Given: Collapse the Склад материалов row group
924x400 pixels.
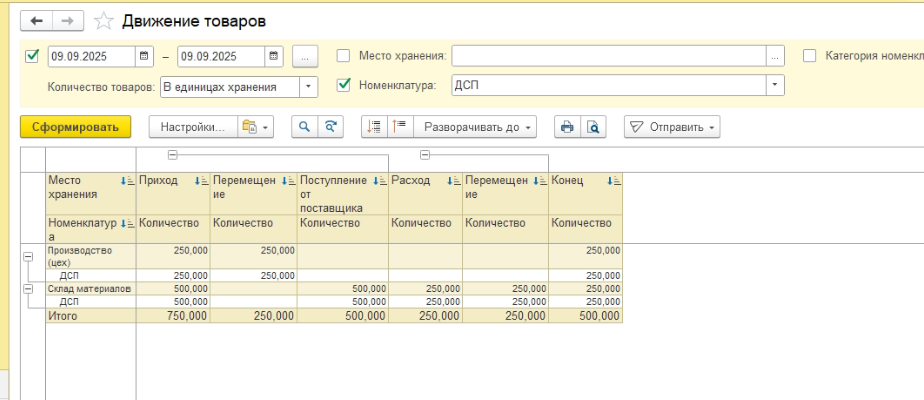Looking at the screenshot, I should click(27, 289).
